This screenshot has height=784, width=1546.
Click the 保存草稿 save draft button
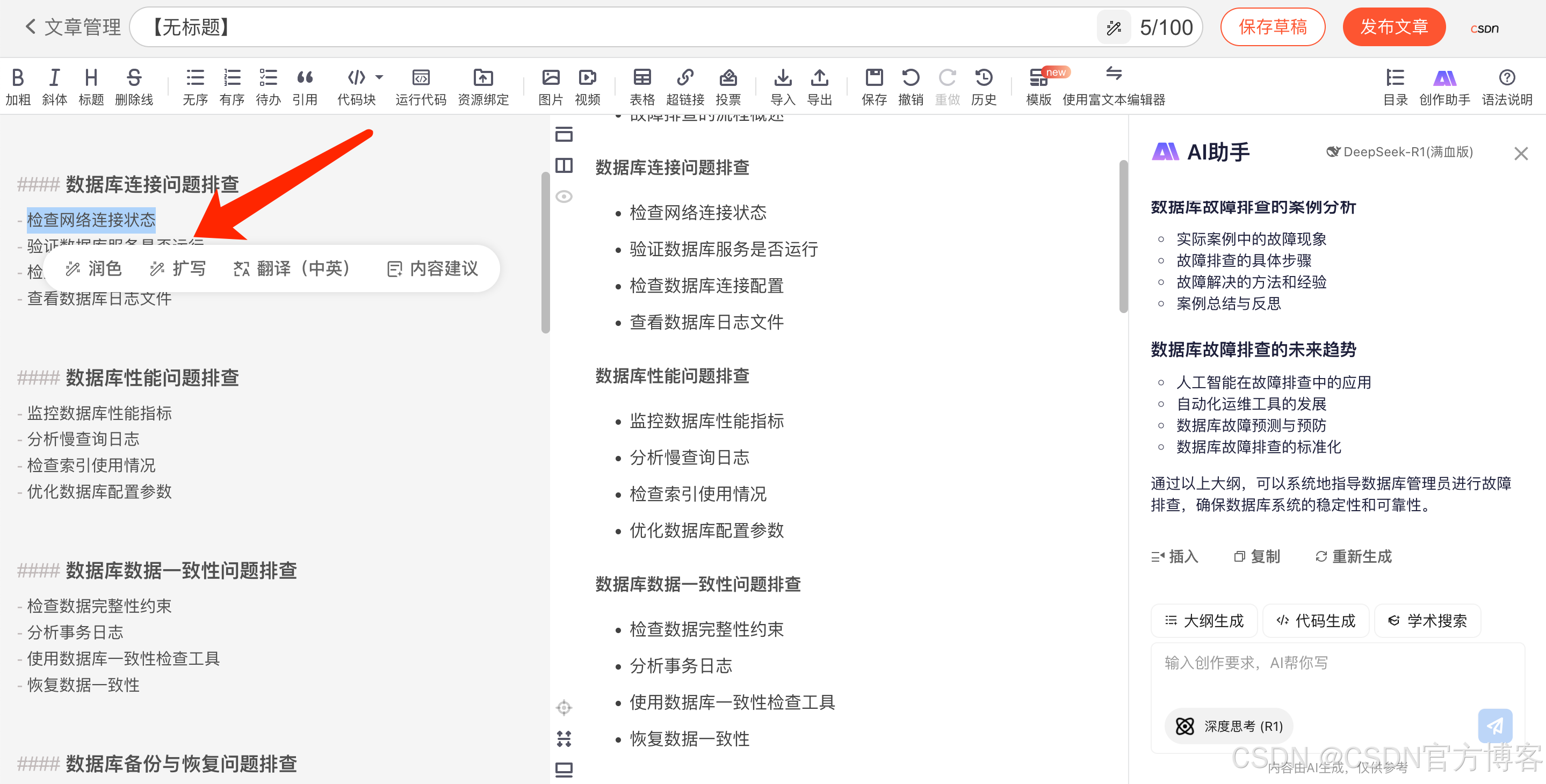click(1273, 27)
